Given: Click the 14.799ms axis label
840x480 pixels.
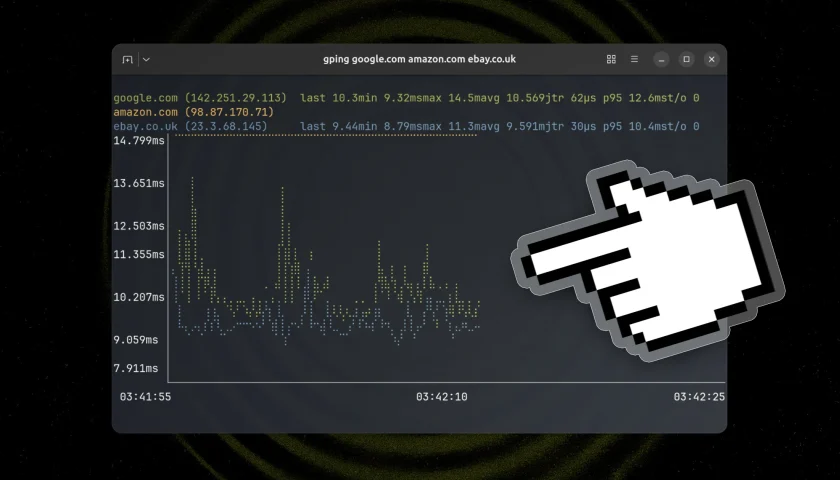Looking at the screenshot, I should click(x=139, y=140).
